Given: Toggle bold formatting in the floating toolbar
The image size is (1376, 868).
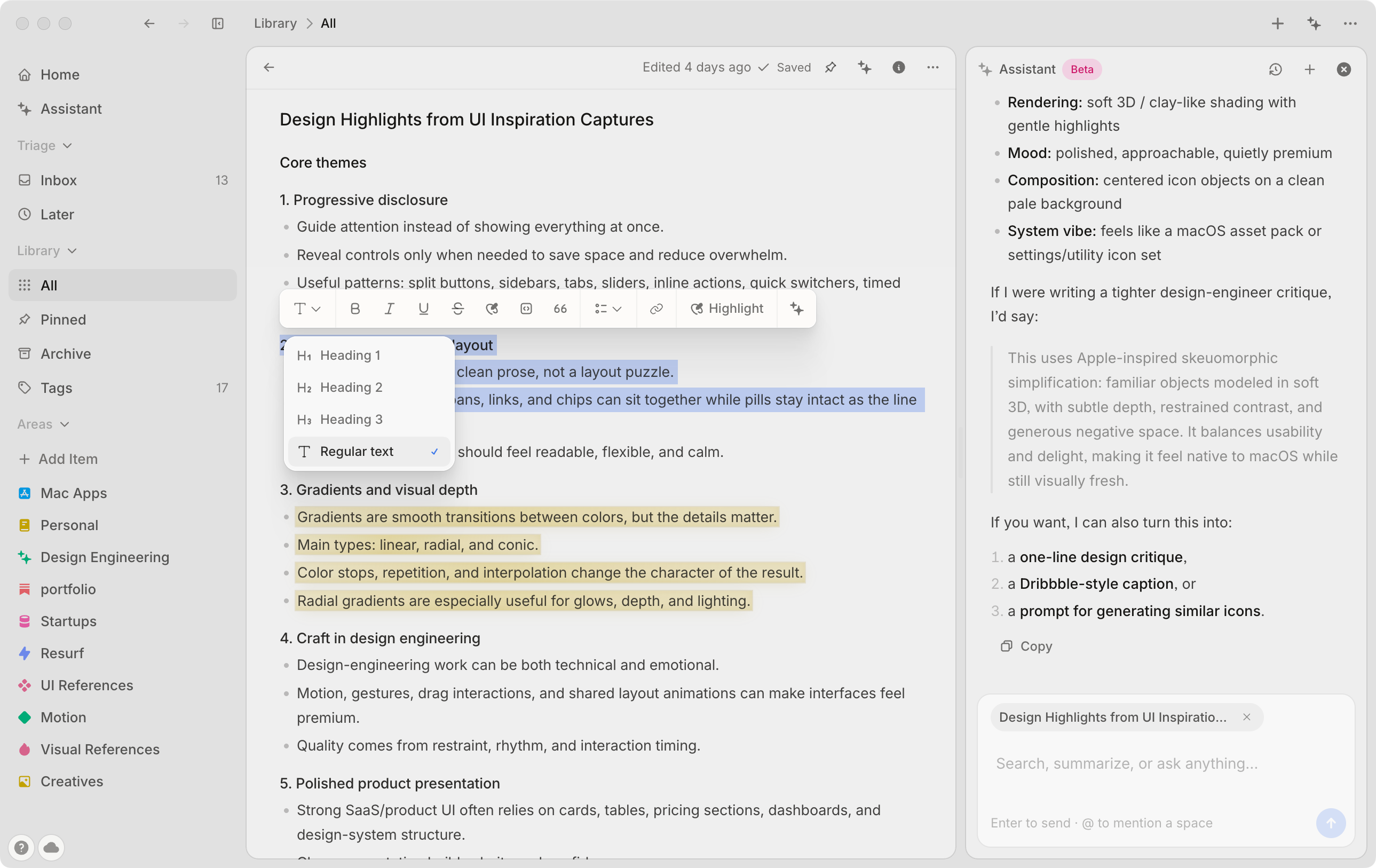Looking at the screenshot, I should pyautogui.click(x=355, y=309).
